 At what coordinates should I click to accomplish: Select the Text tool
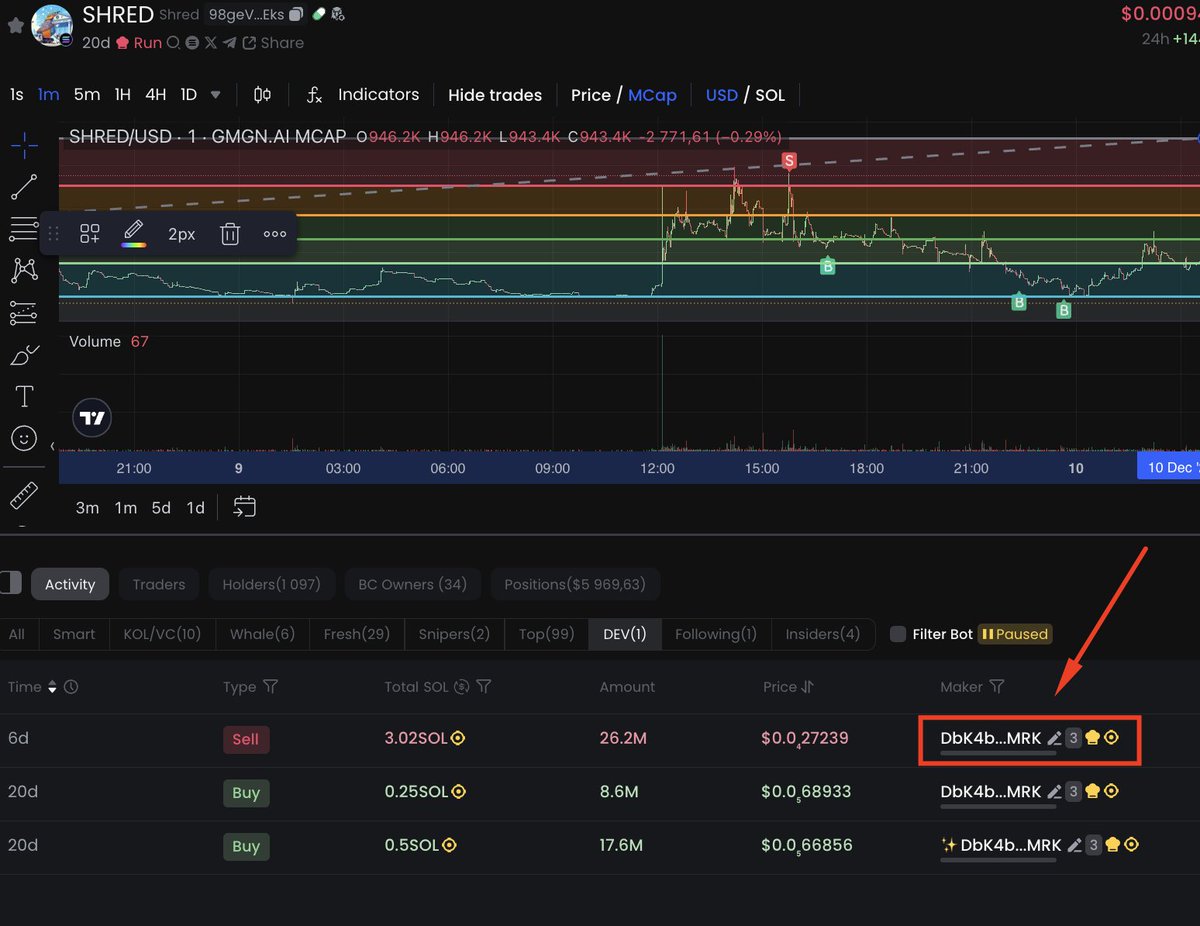point(24,397)
